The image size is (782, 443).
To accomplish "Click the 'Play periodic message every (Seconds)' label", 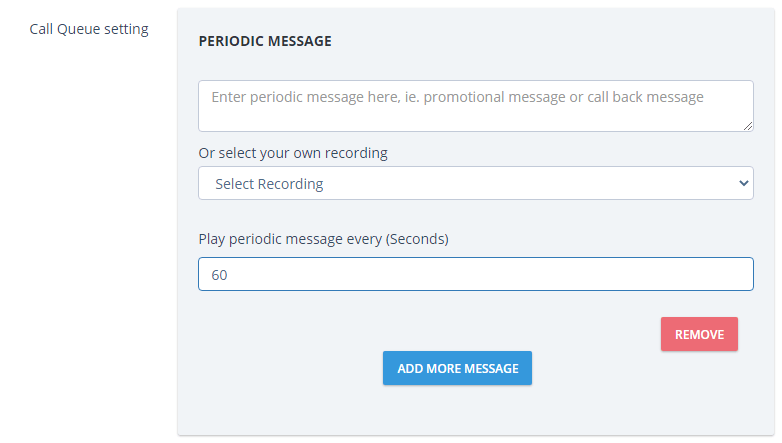I will tap(323, 239).
